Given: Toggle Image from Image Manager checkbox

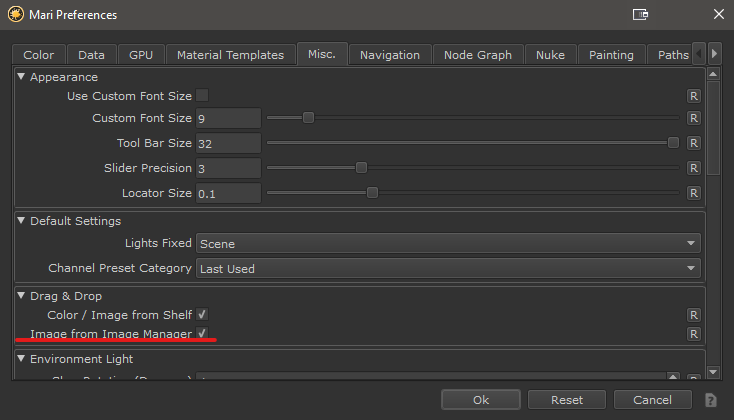Looking at the screenshot, I should tap(202, 333).
